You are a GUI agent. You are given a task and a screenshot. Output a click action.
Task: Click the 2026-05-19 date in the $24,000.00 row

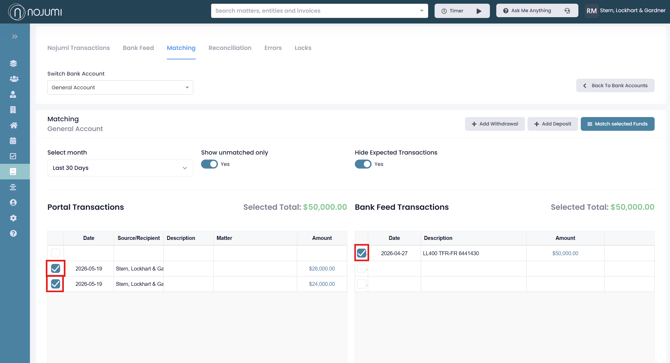88,284
